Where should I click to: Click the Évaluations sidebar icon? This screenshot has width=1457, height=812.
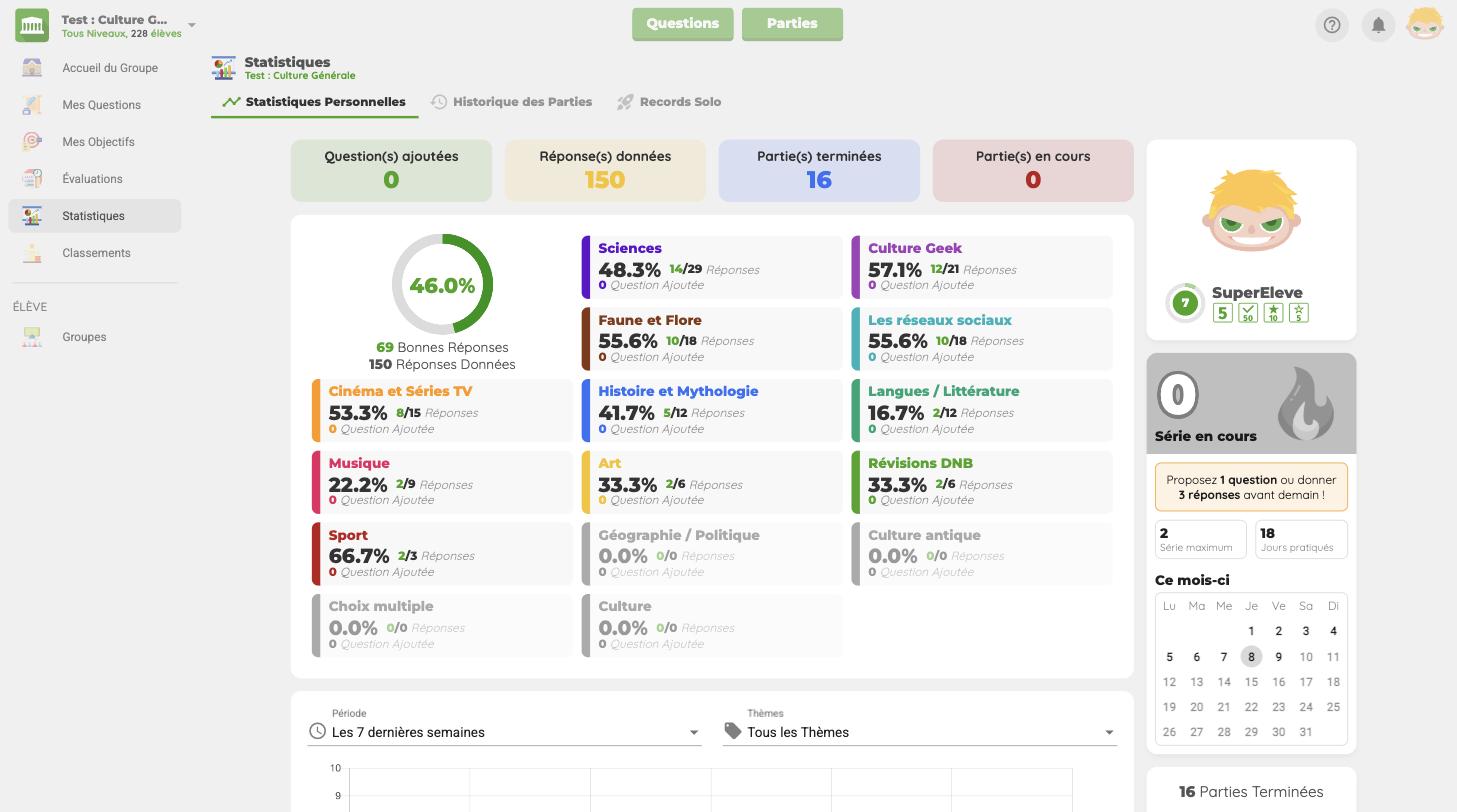[32, 179]
